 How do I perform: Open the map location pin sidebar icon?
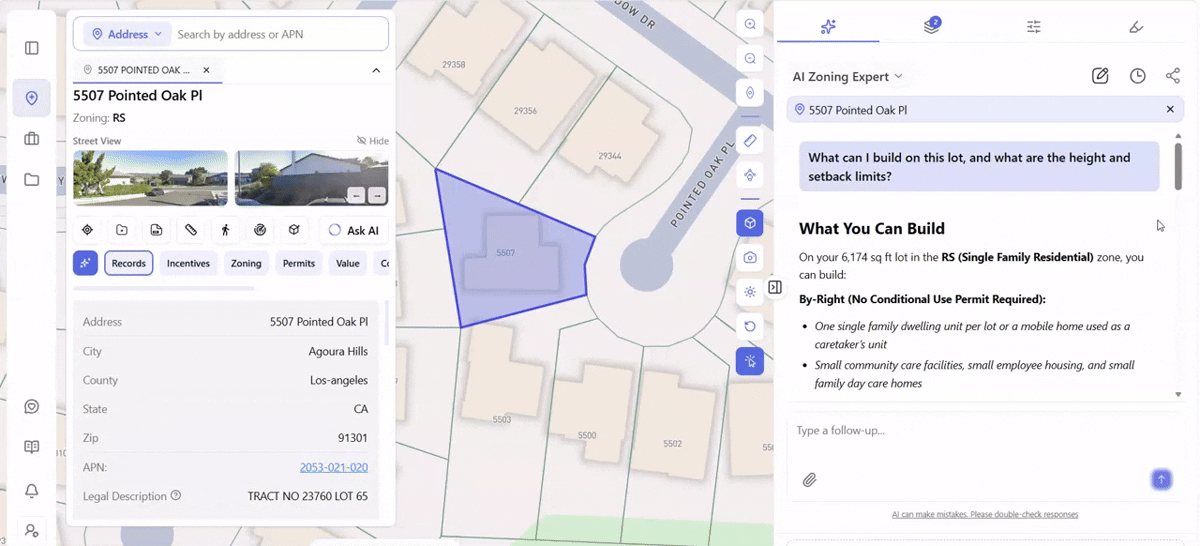point(32,98)
